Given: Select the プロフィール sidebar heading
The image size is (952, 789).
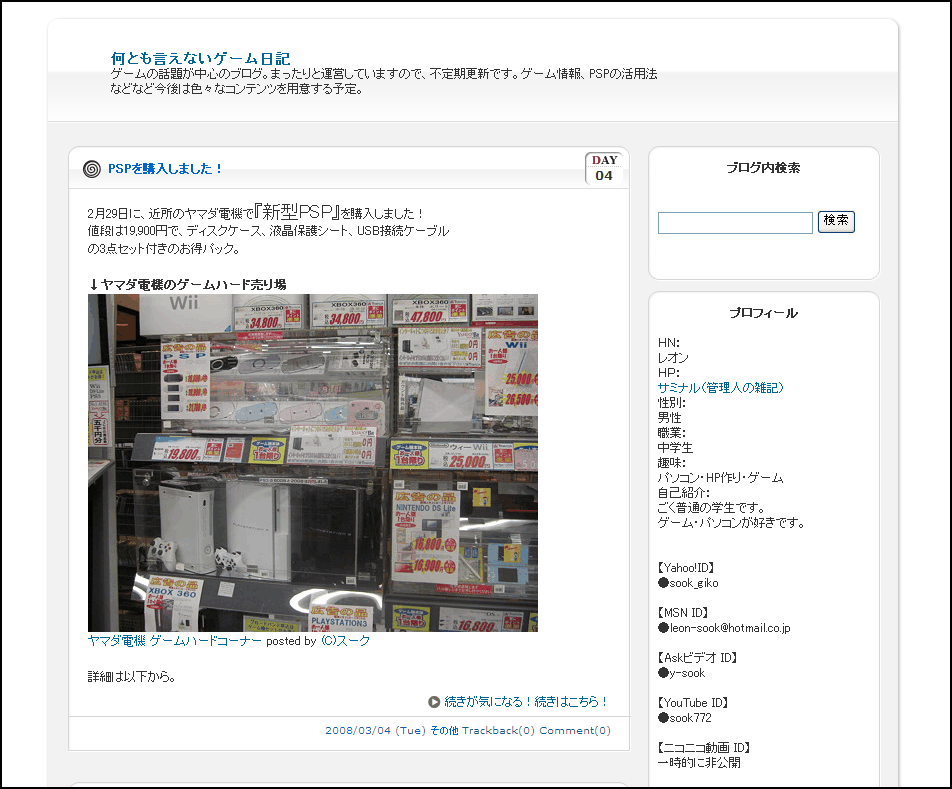Looking at the screenshot, I should coord(763,313).
